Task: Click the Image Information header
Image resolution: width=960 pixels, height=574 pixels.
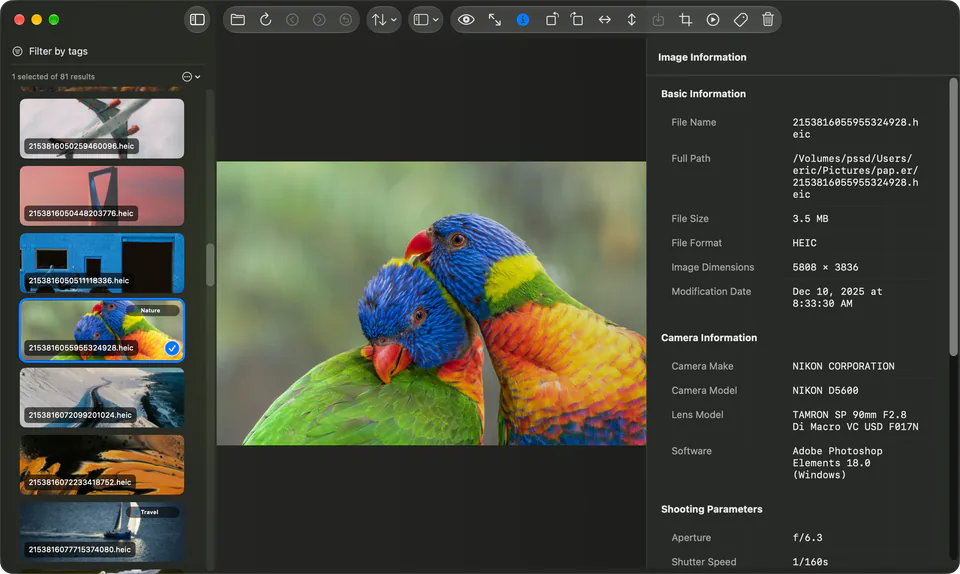Action: pos(702,57)
